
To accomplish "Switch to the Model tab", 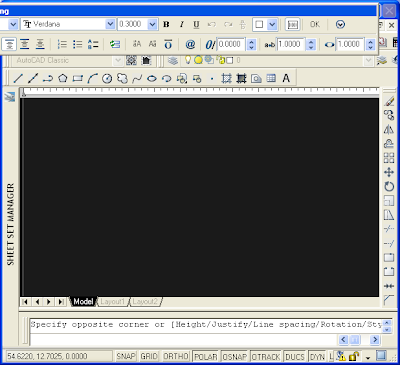I will (x=83, y=302).
